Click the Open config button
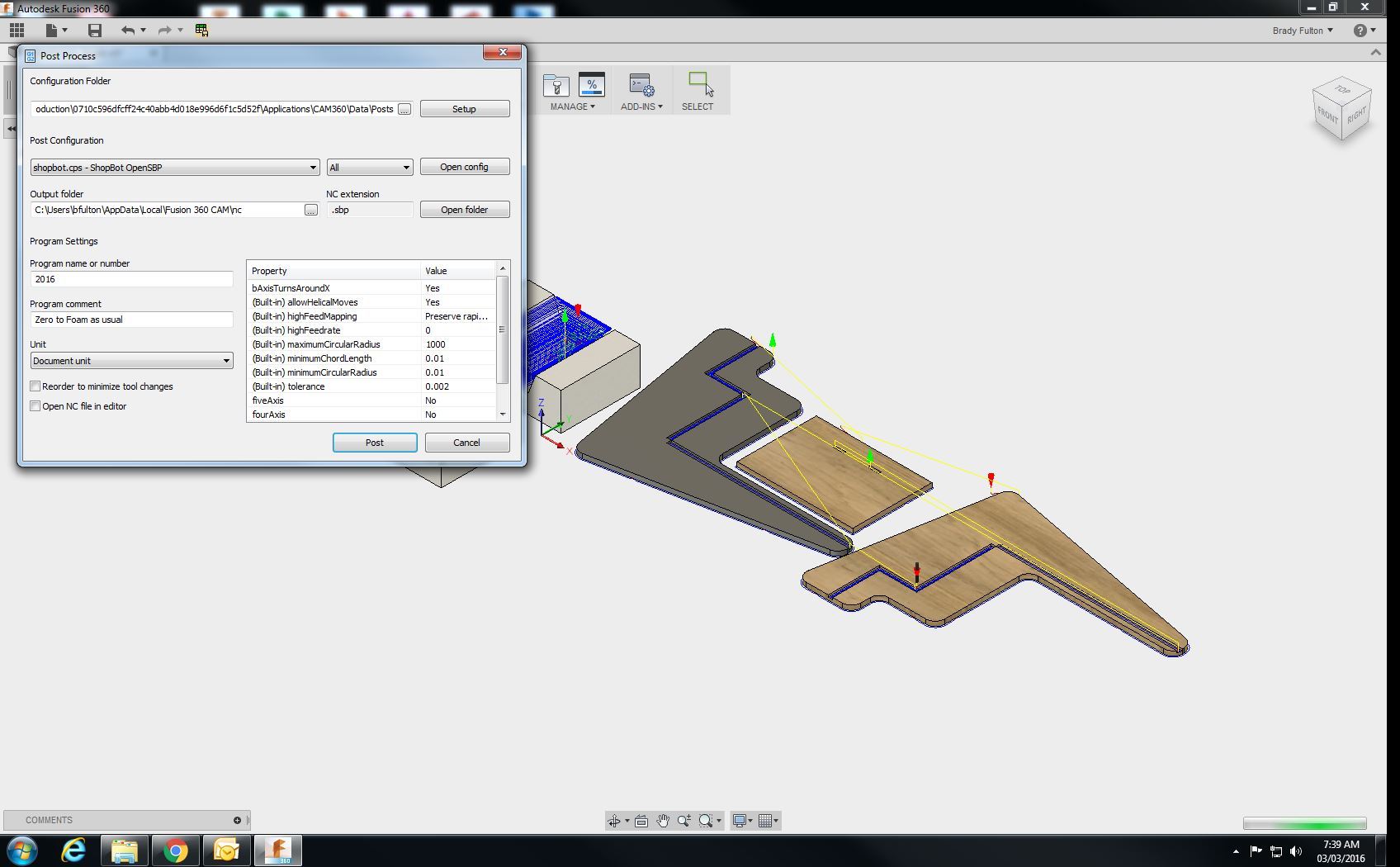 point(464,167)
